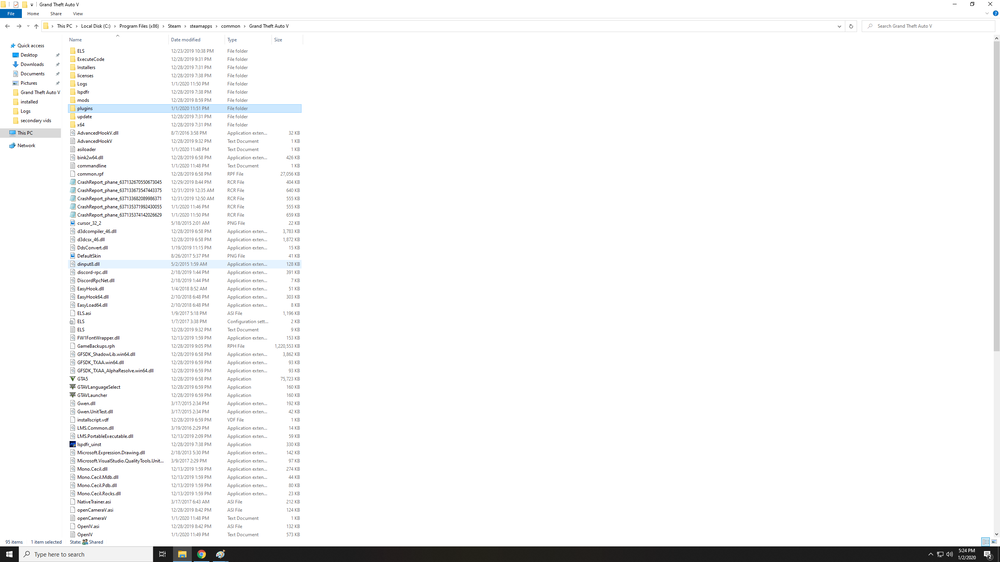Screen dimensions: 1000x562
Task: Open the Help question mark icon
Action: [x=996, y=13]
